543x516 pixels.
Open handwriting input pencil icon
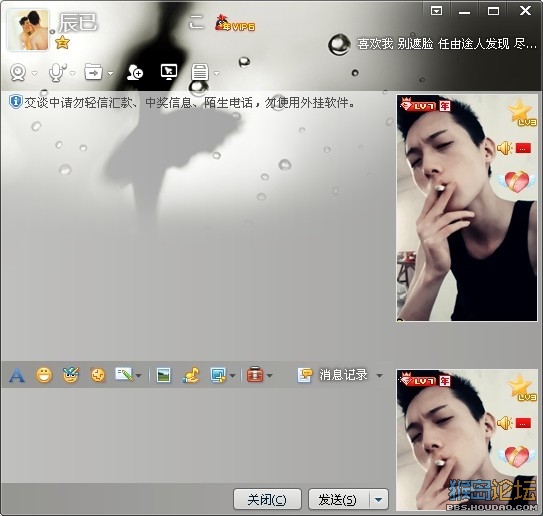point(124,374)
